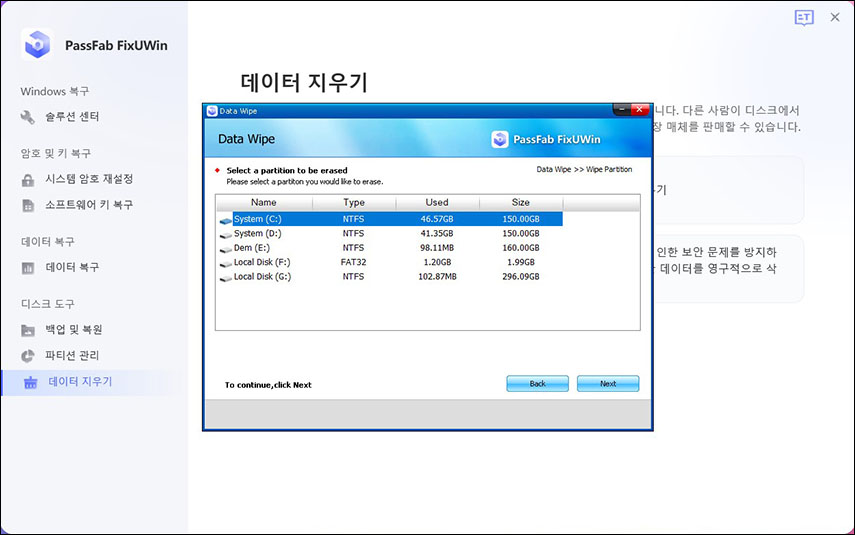Open 시스템 암호 재설정 menu item
Screen dimensions: 855x535
point(89,179)
